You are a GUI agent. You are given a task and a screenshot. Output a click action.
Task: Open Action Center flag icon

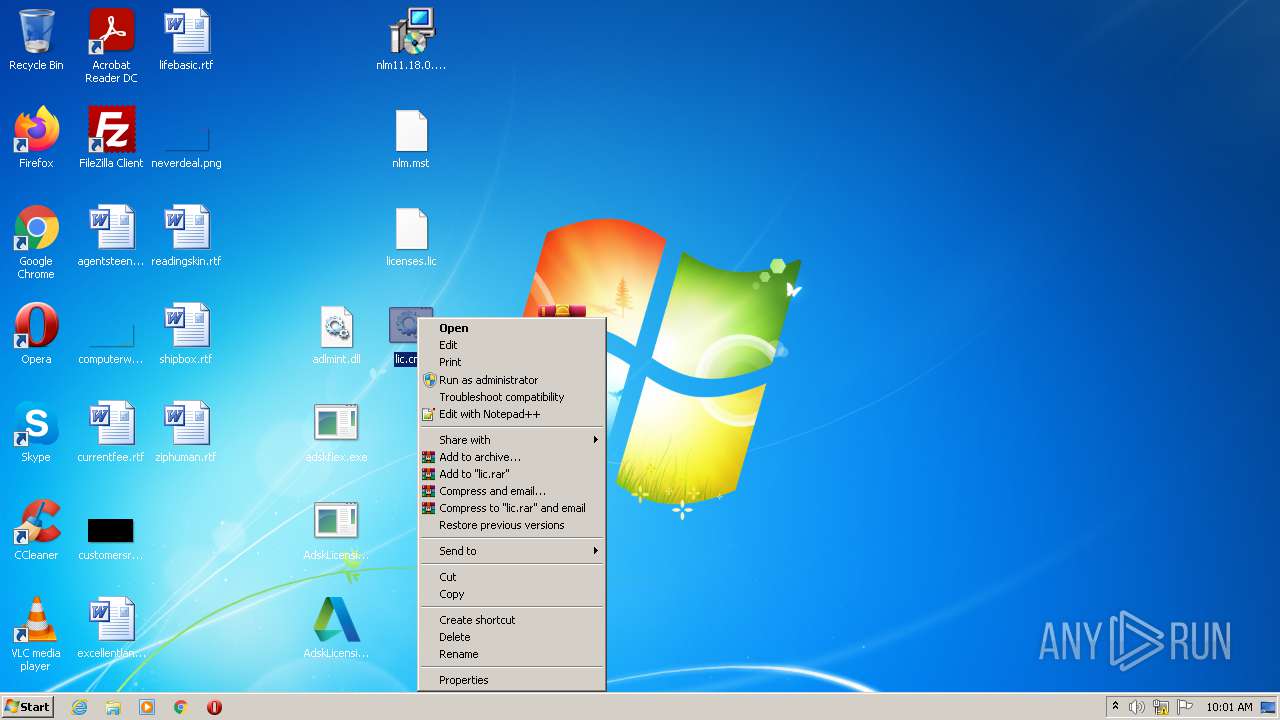(x=1185, y=707)
